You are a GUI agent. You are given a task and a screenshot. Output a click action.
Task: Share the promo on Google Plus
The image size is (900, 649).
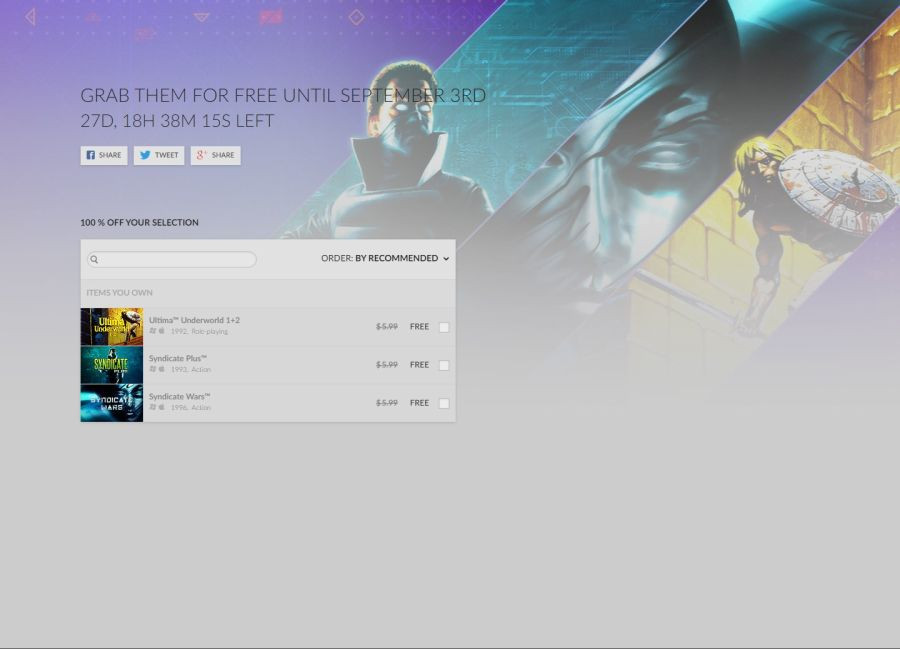pyautogui.click(x=216, y=155)
